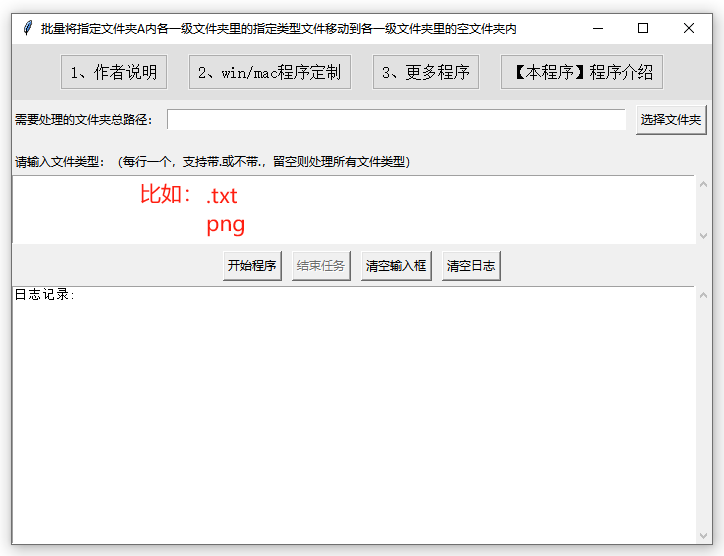Viewport: 724px width, 556px height.
Task: Click the file type box scroll-down arrow
Action: (x=703, y=236)
